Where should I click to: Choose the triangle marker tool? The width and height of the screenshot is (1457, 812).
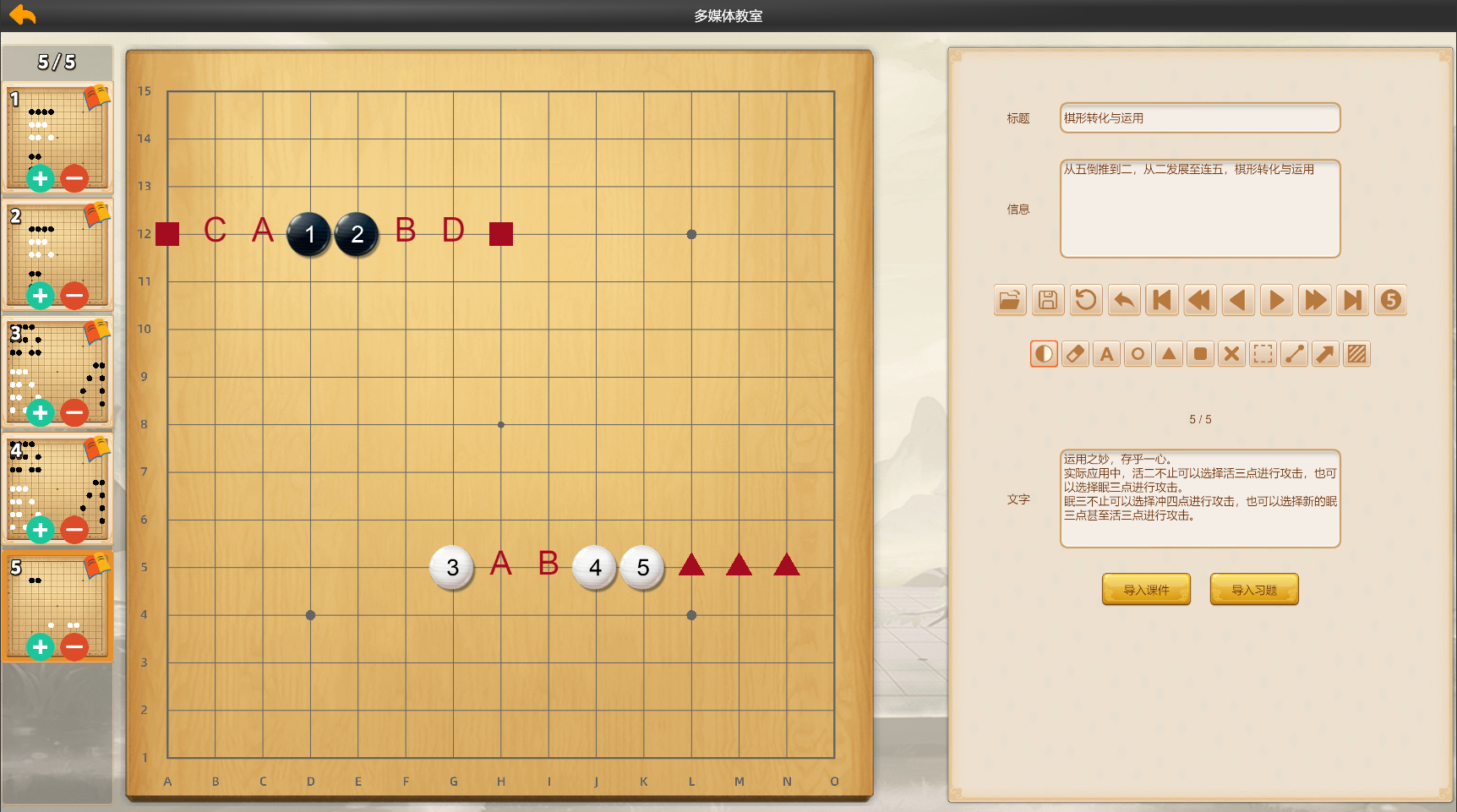pyautogui.click(x=1169, y=354)
